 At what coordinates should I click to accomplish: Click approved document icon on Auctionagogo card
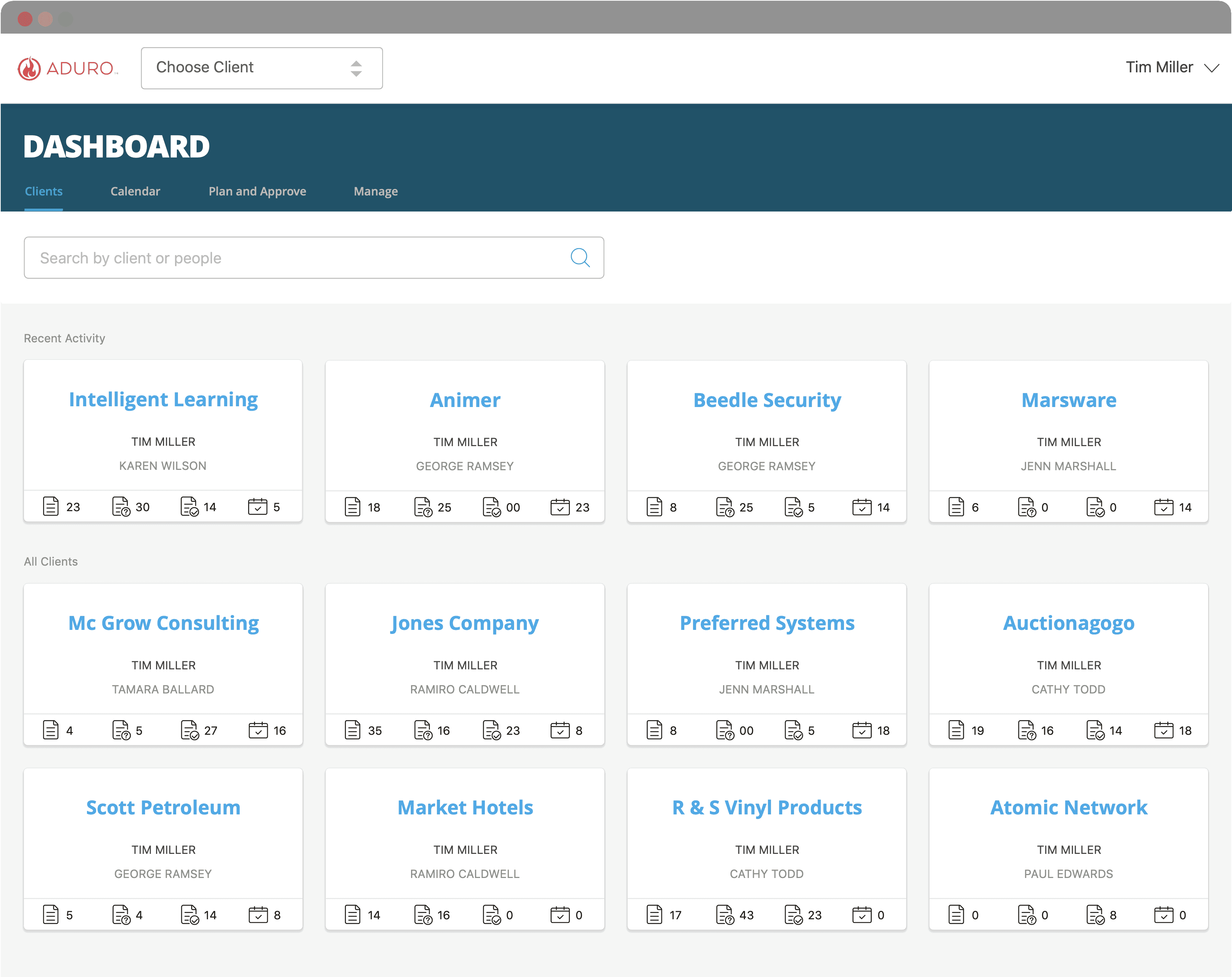pos(1095,730)
